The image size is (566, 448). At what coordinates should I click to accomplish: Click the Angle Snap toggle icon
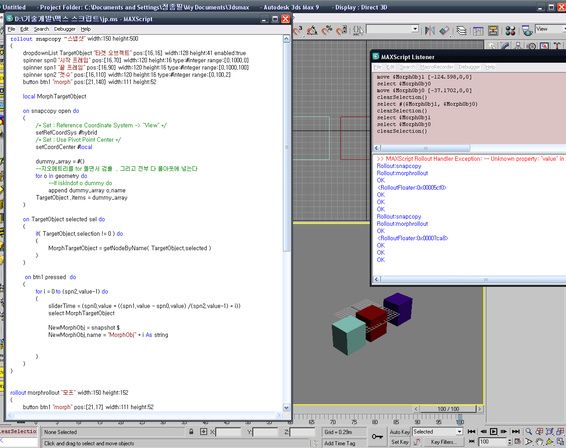312,30
